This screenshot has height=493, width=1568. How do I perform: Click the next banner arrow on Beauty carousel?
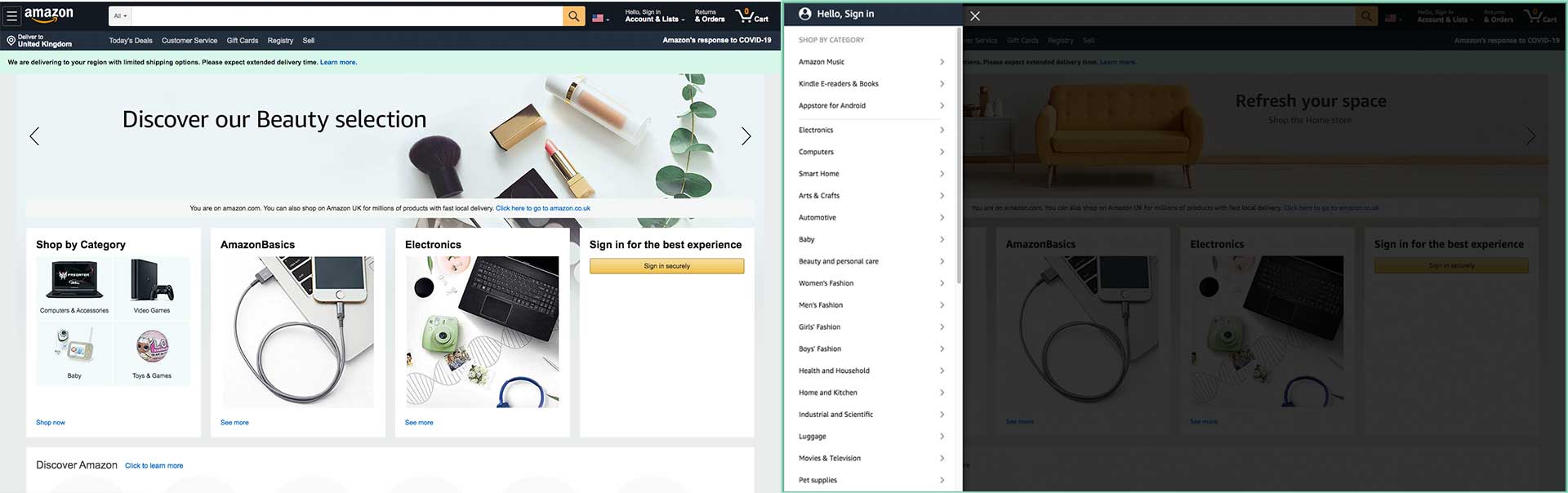pyautogui.click(x=746, y=136)
